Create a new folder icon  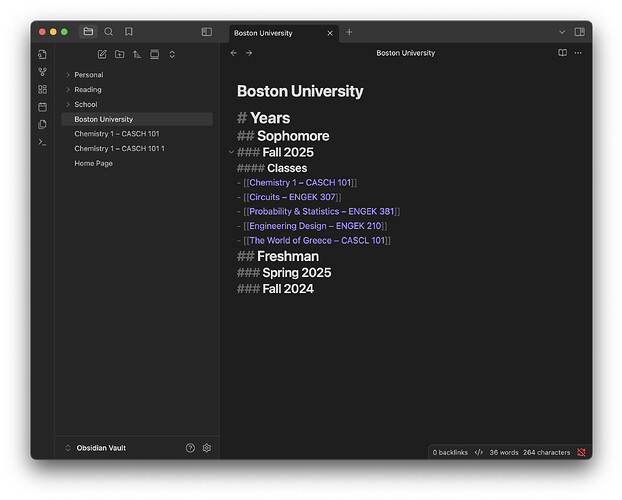119,54
